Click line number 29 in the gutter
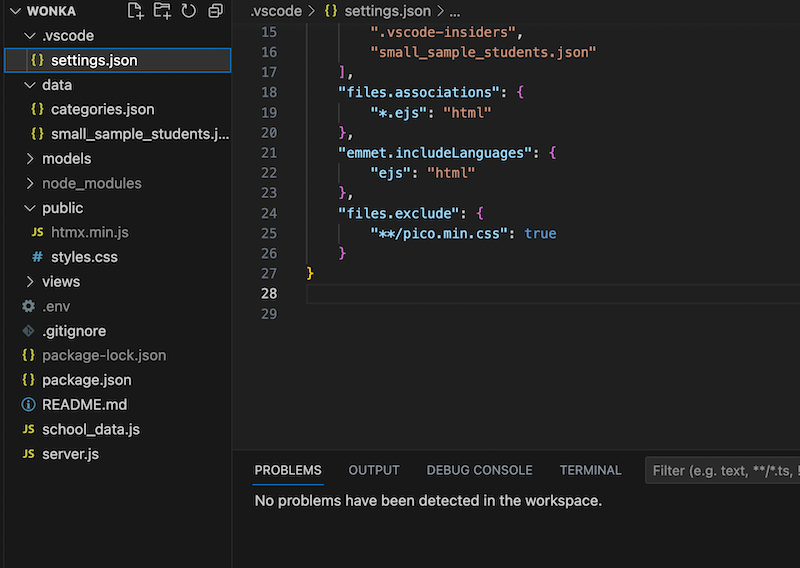The height and width of the screenshot is (568, 800). 269,314
